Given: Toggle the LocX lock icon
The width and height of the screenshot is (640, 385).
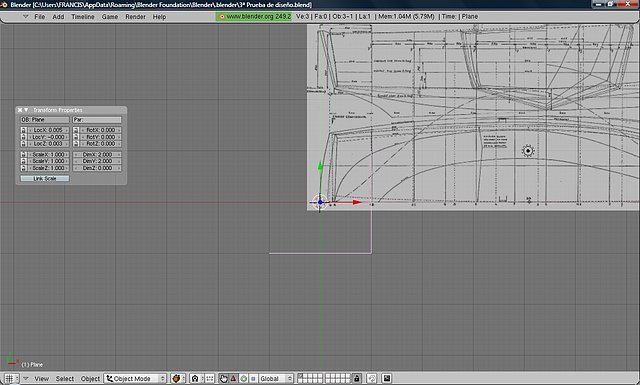Looking at the screenshot, I should (x=23, y=130).
